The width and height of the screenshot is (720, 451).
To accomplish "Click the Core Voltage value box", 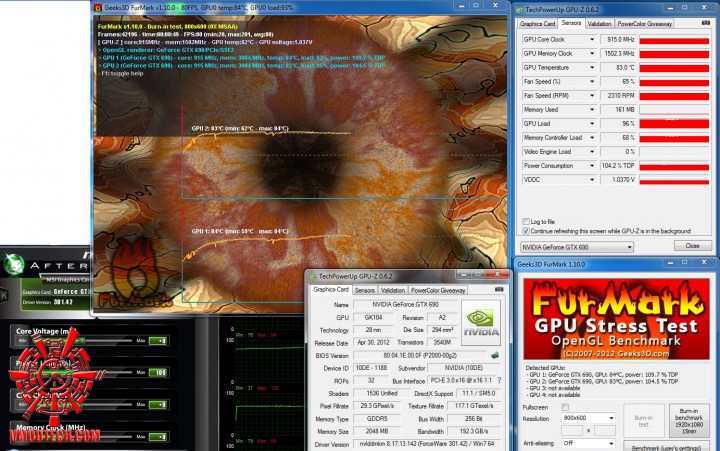I will pos(158,340).
